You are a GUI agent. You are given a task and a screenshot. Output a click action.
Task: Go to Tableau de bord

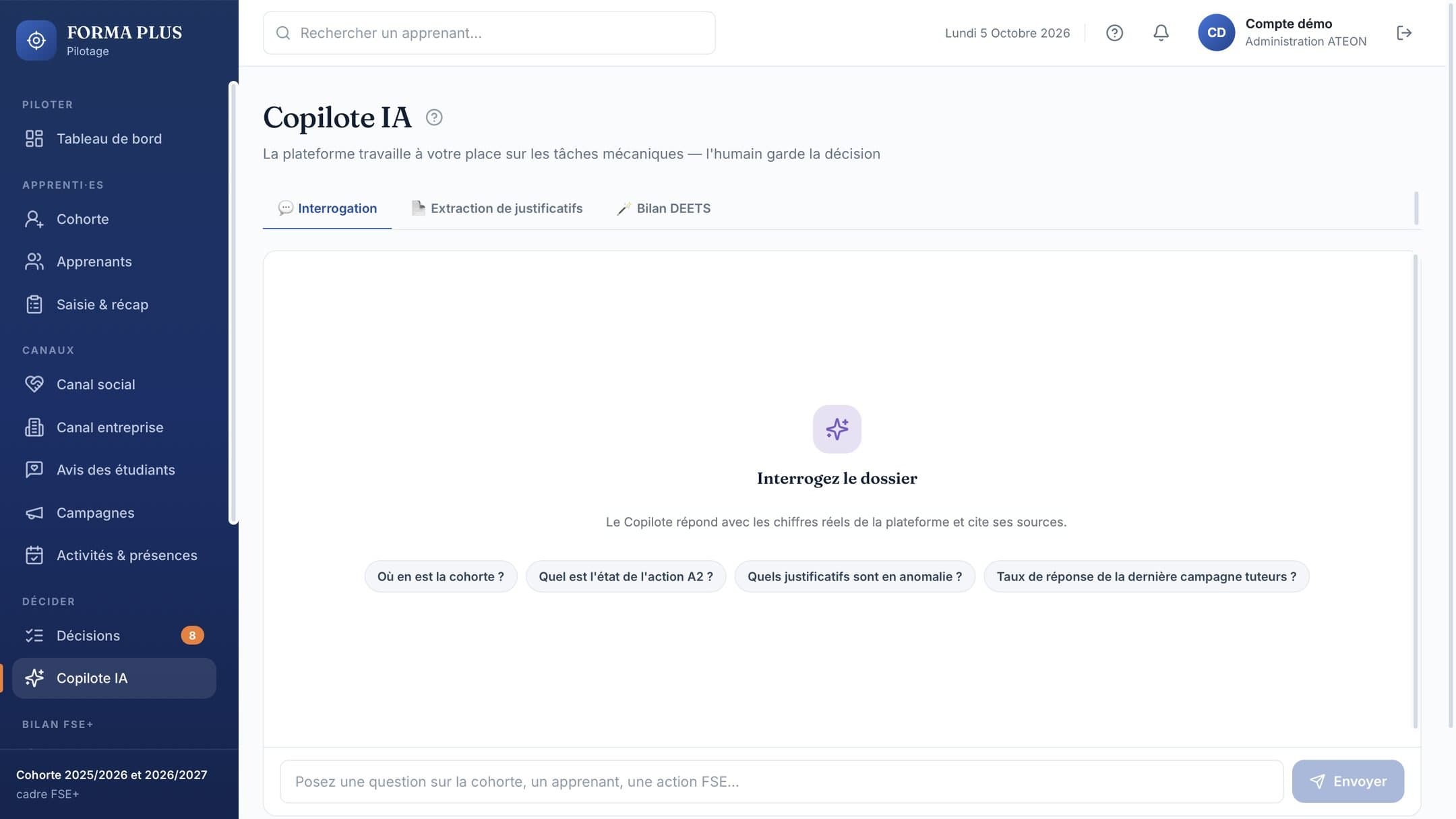(x=114, y=139)
